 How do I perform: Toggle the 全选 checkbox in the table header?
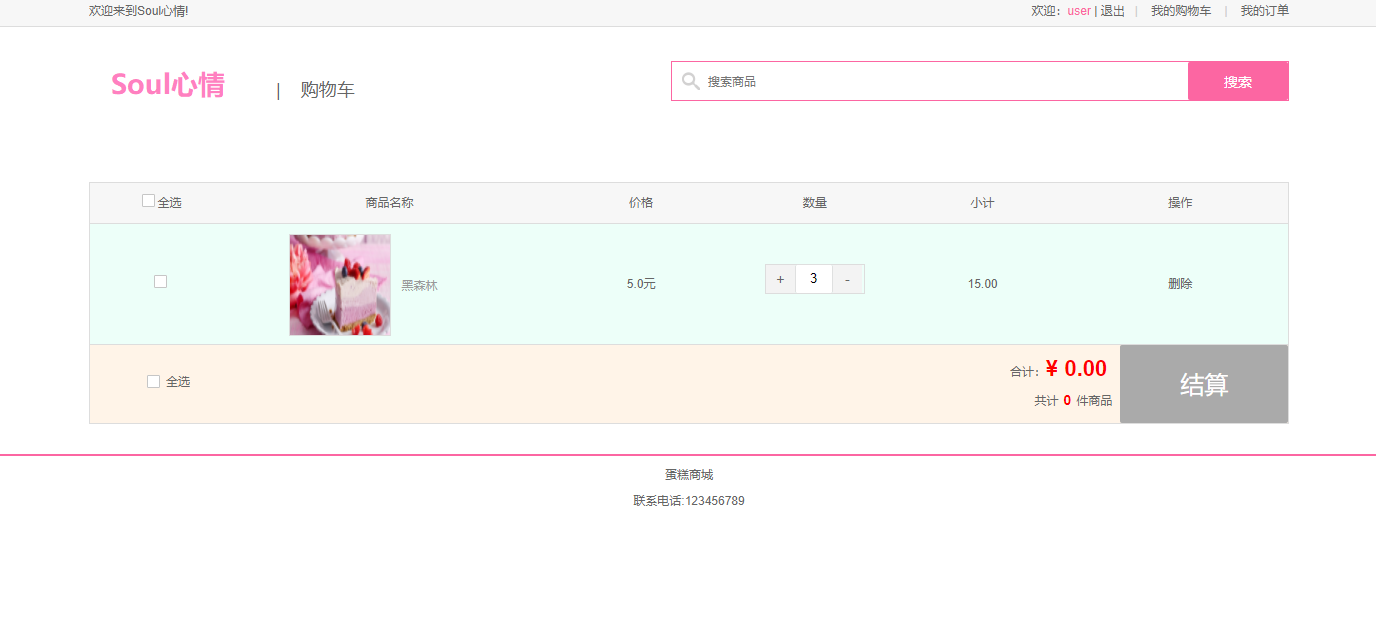147,201
